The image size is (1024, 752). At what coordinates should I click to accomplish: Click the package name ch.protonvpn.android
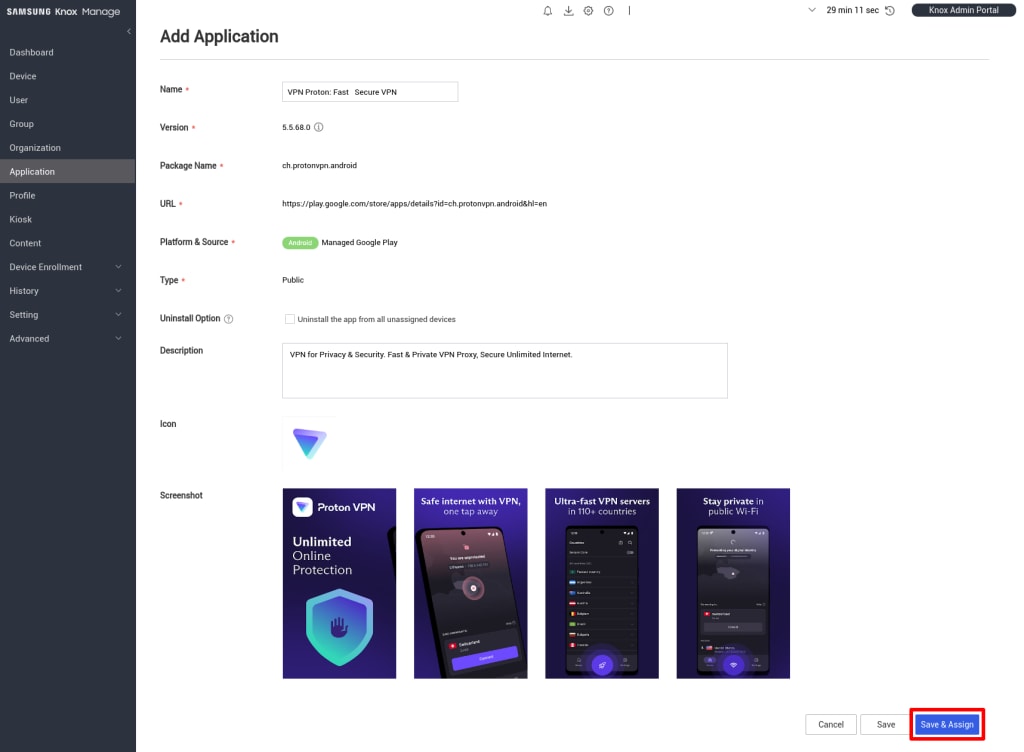tap(319, 166)
